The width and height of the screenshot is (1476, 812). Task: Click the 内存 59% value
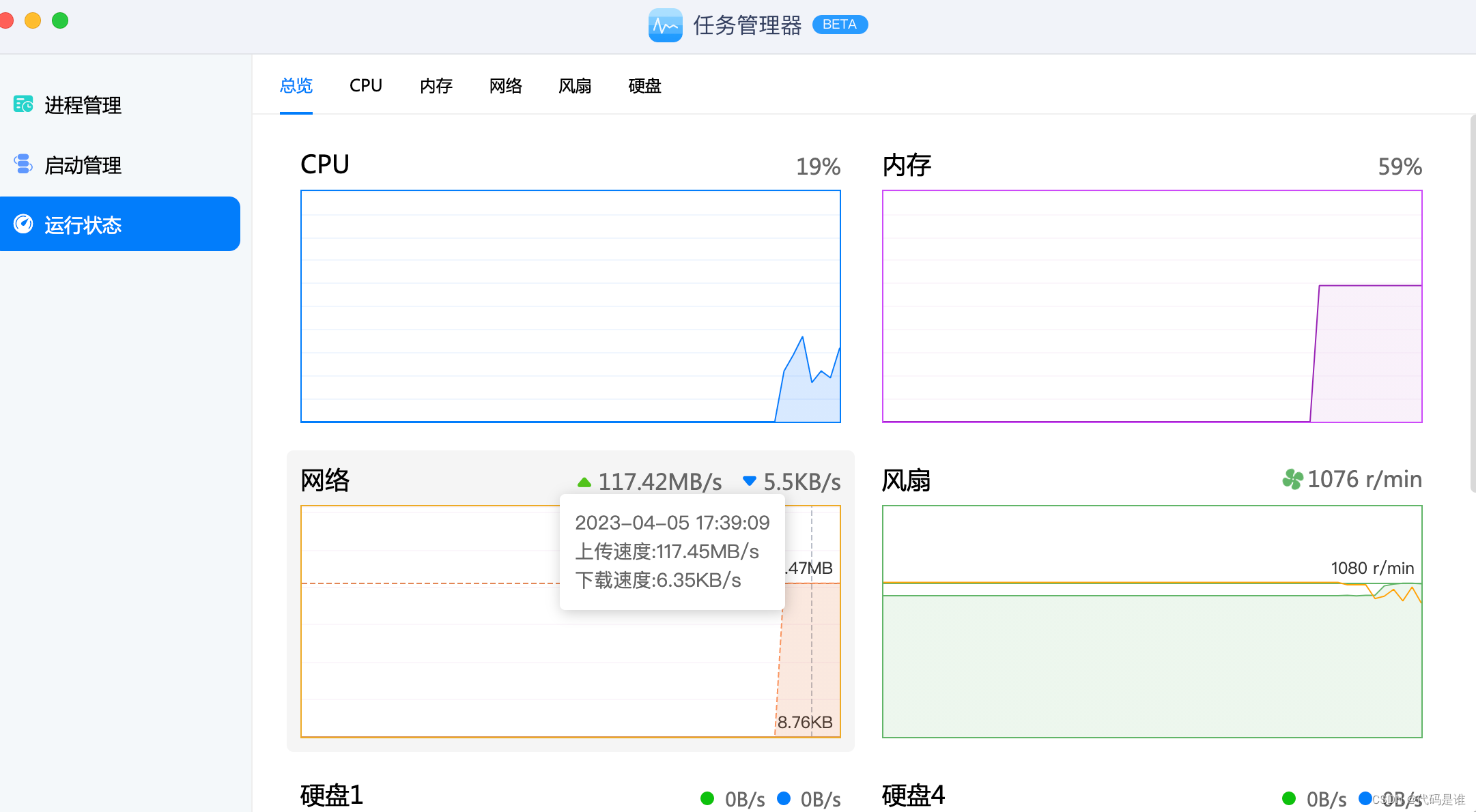tap(1400, 166)
